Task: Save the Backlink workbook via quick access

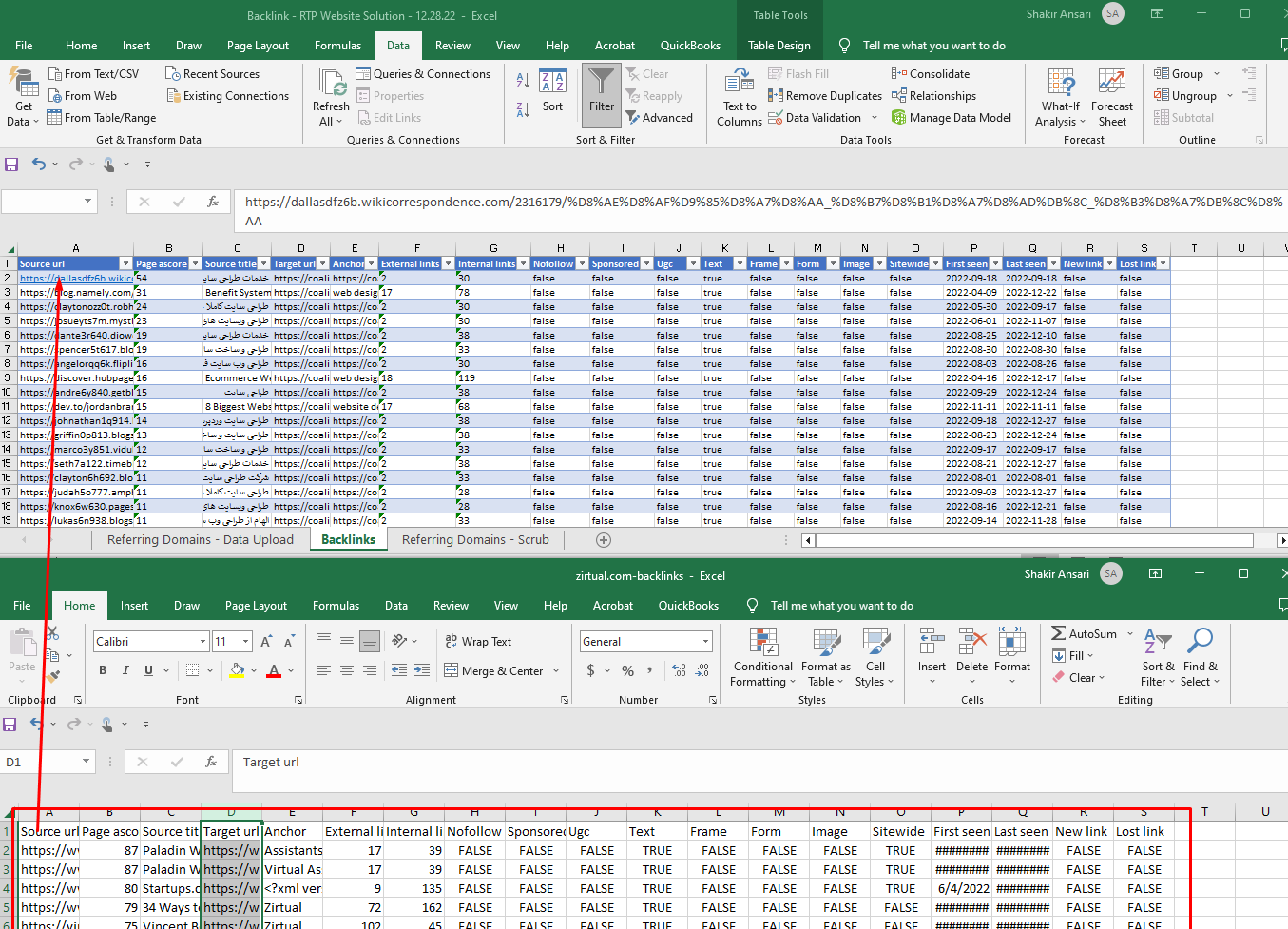Action: point(11,165)
